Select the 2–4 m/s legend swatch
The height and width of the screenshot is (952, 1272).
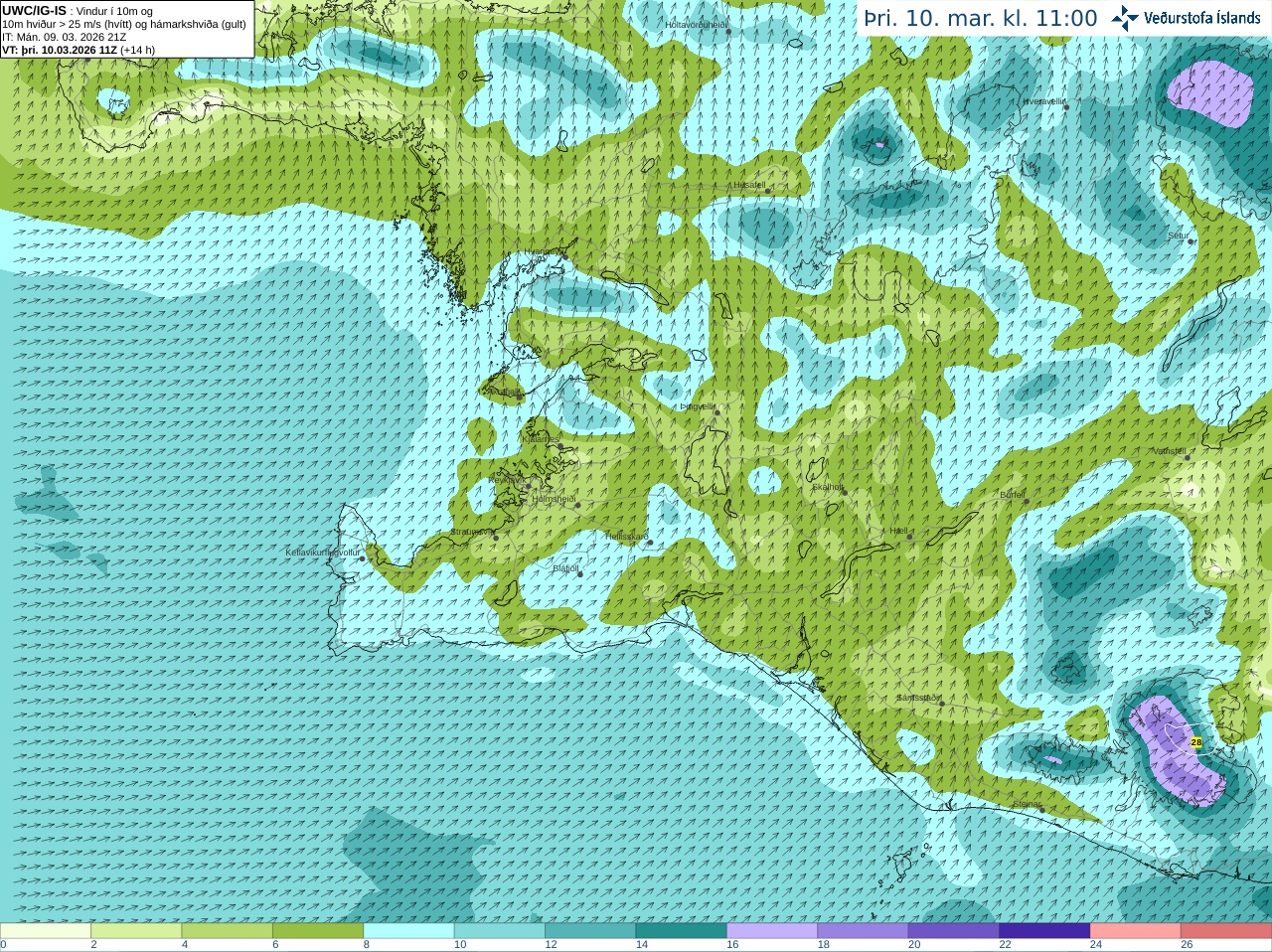pyautogui.click(x=136, y=931)
